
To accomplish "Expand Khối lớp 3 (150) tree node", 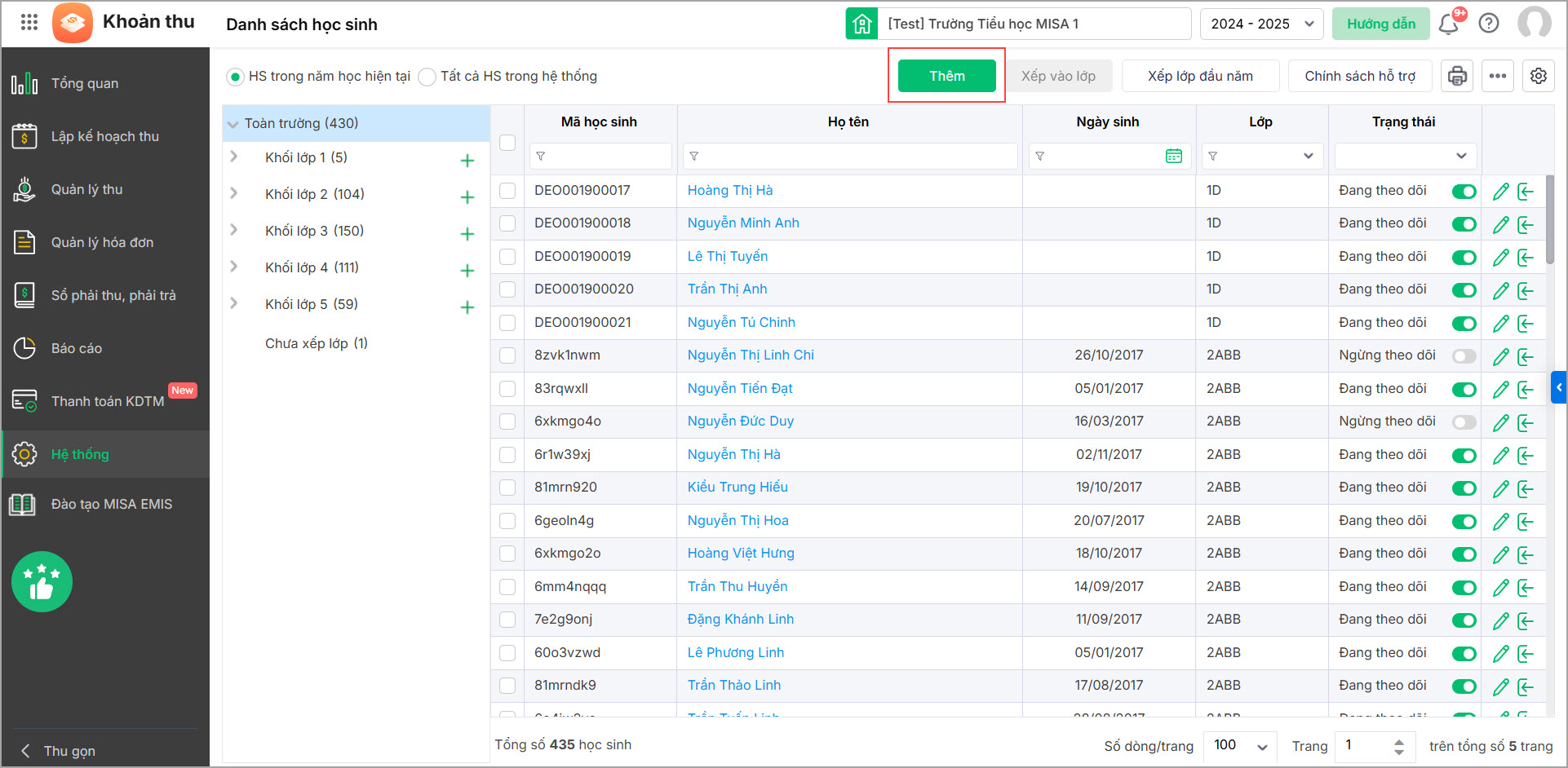I will click(233, 230).
